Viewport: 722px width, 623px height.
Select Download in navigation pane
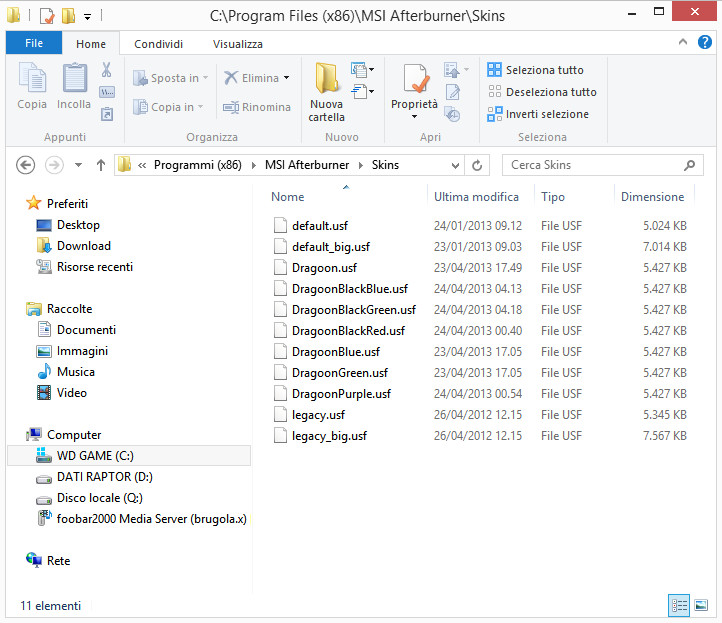coord(84,246)
